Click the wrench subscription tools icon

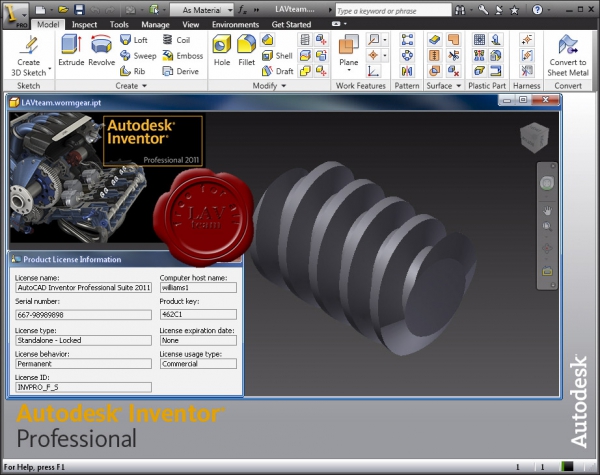pos(483,10)
